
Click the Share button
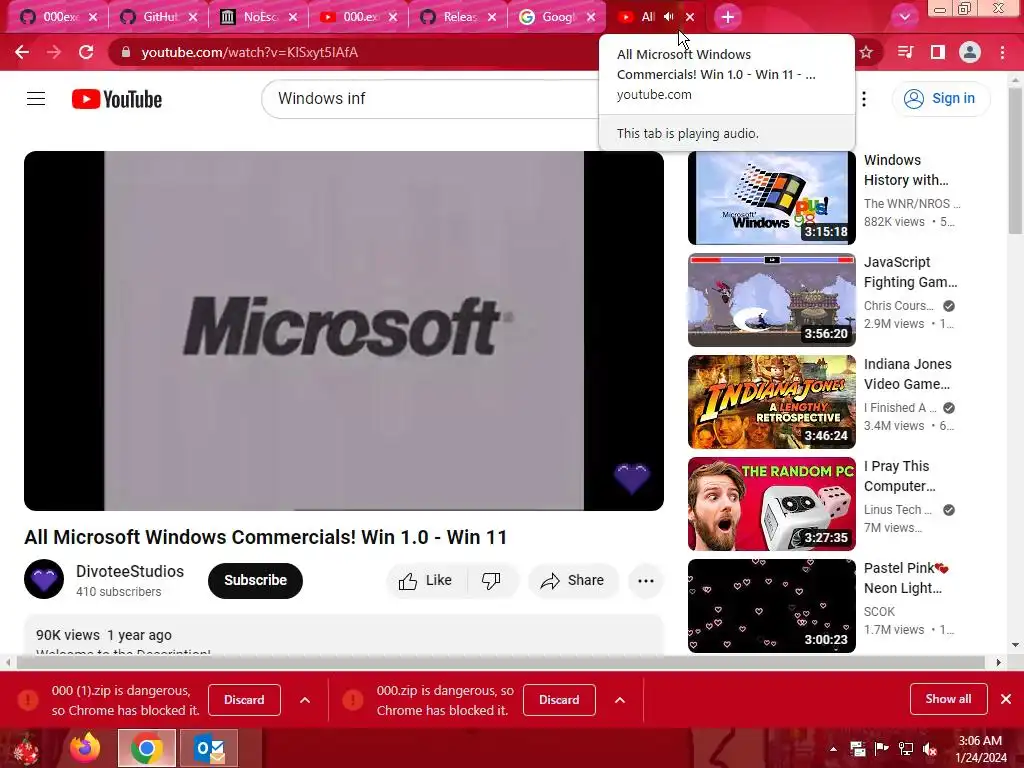[573, 581]
